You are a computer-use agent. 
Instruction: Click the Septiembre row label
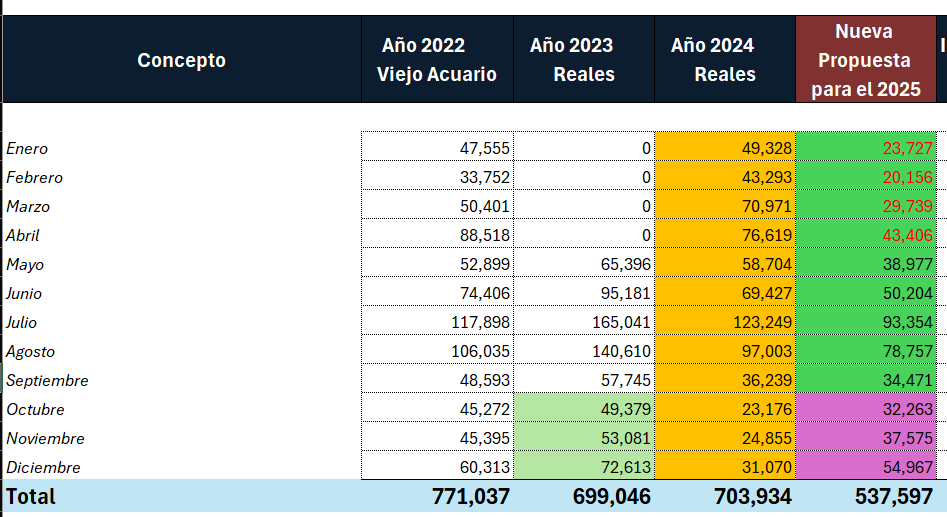pos(48,381)
